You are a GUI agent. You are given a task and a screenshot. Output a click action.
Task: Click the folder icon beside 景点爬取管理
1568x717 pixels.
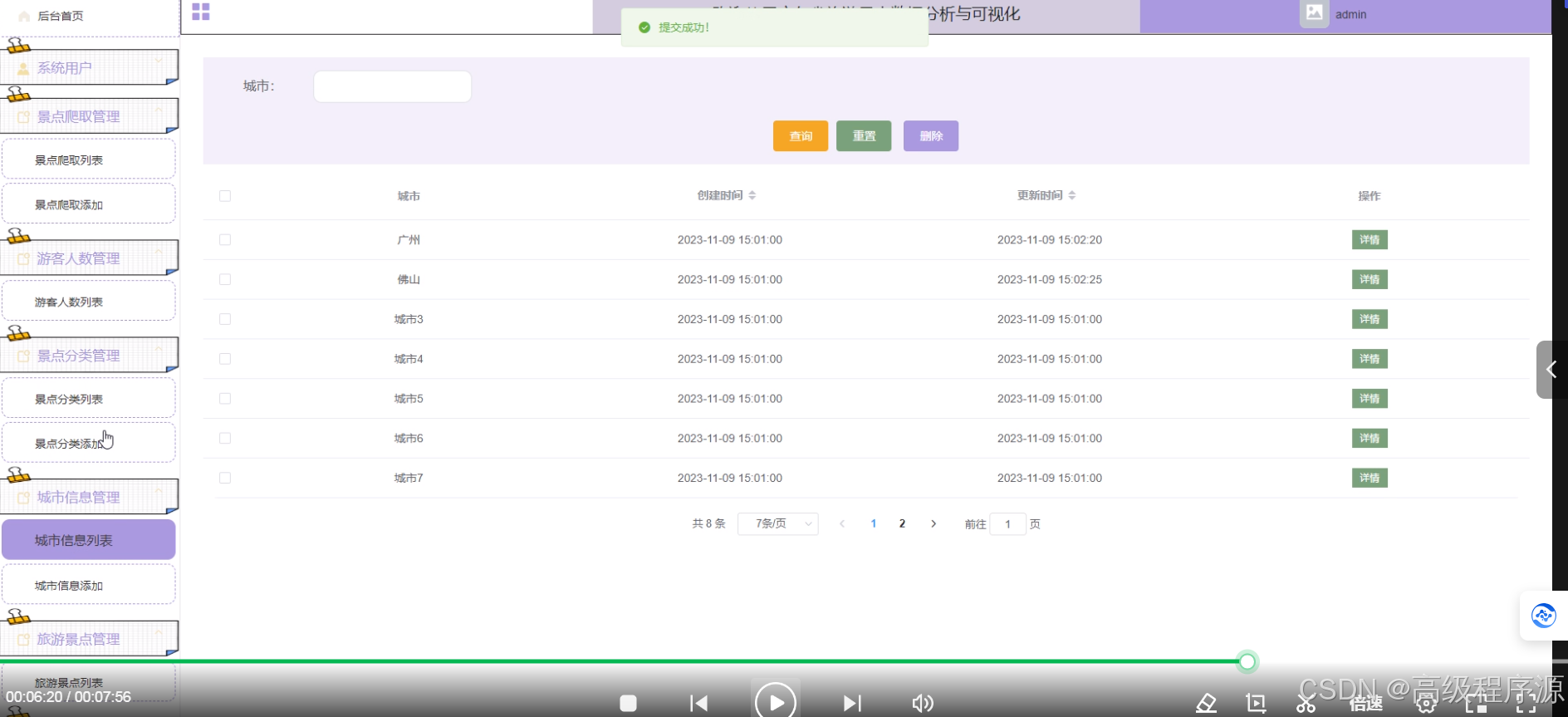(x=23, y=117)
